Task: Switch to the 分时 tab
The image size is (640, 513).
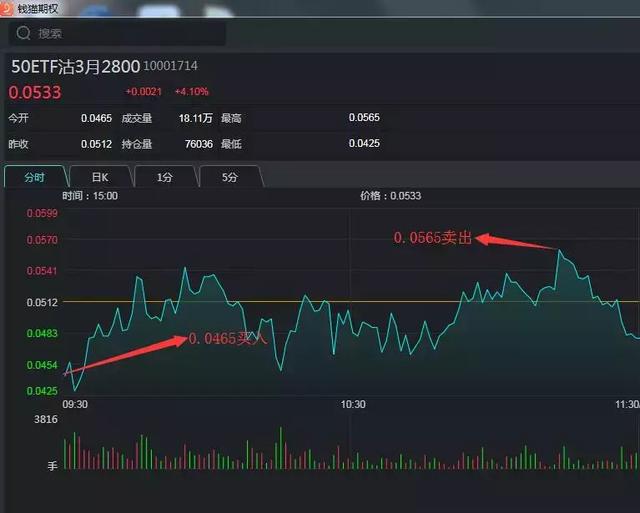Action: pos(35,177)
